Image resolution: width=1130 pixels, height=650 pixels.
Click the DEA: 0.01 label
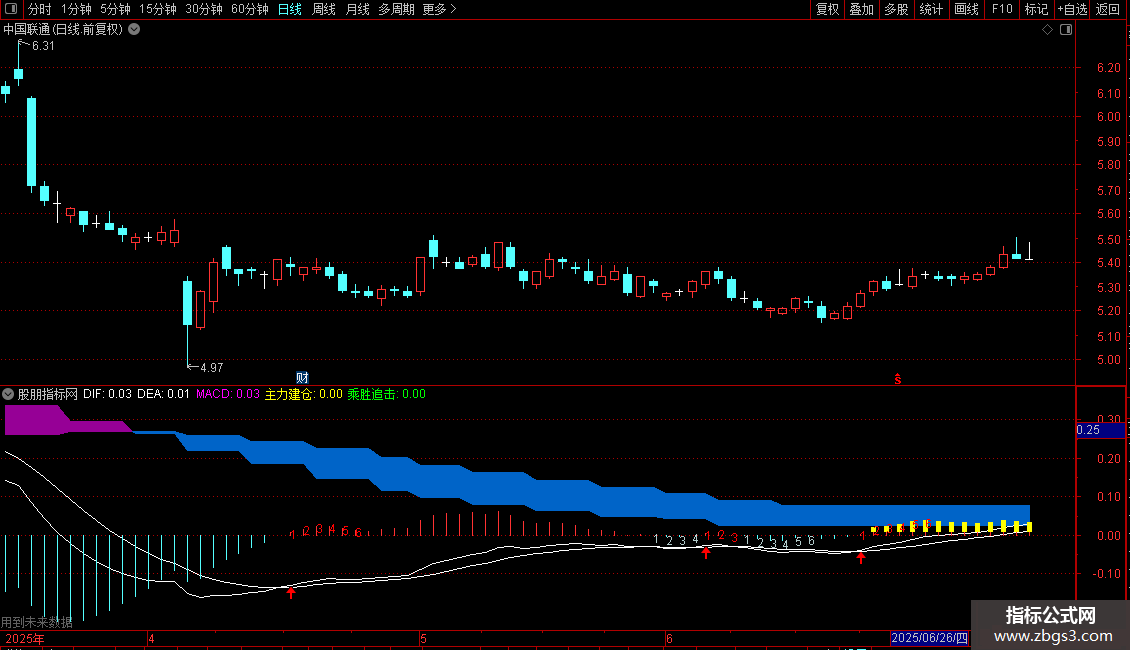(x=164, y=394)
